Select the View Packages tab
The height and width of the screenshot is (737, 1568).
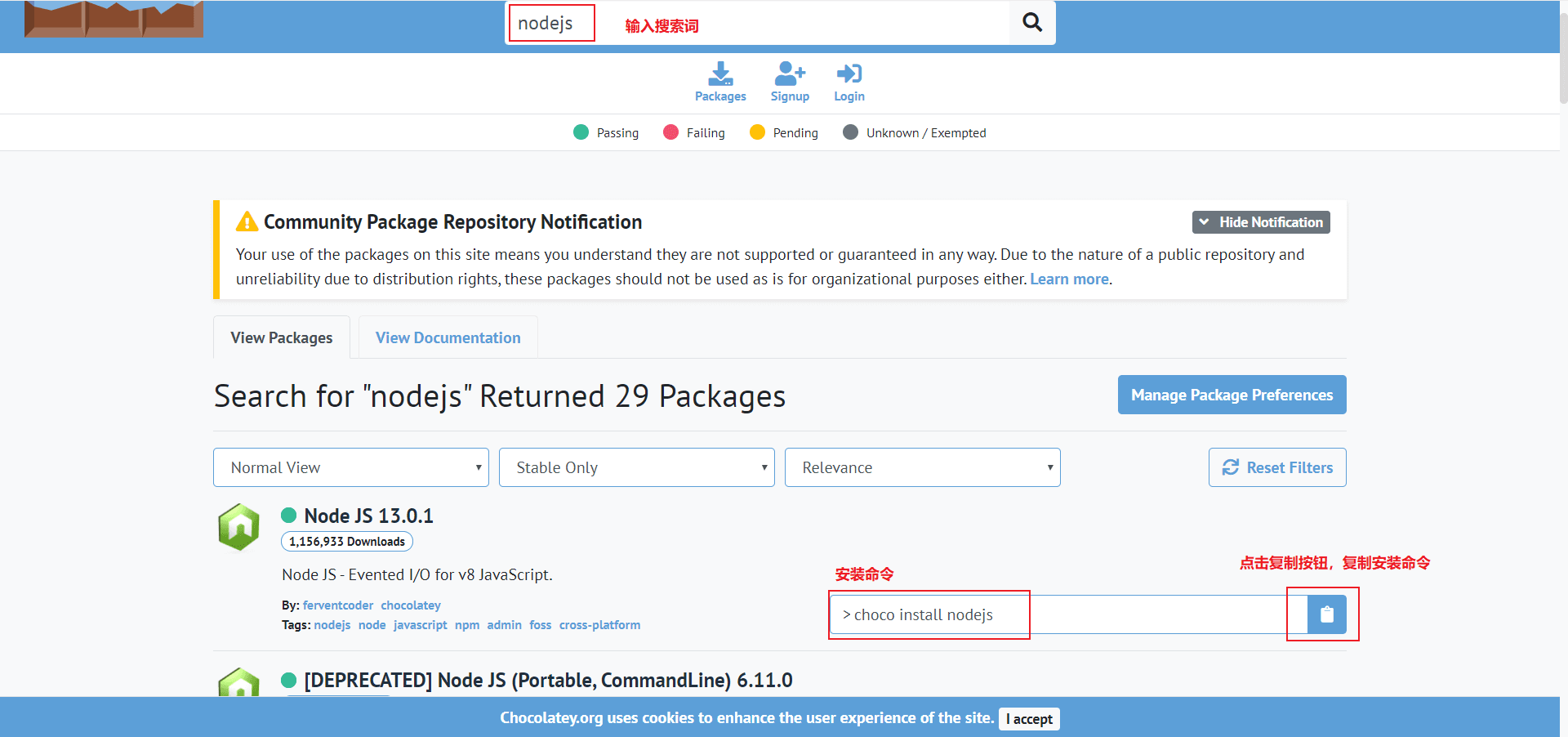[x=282, y=337]
